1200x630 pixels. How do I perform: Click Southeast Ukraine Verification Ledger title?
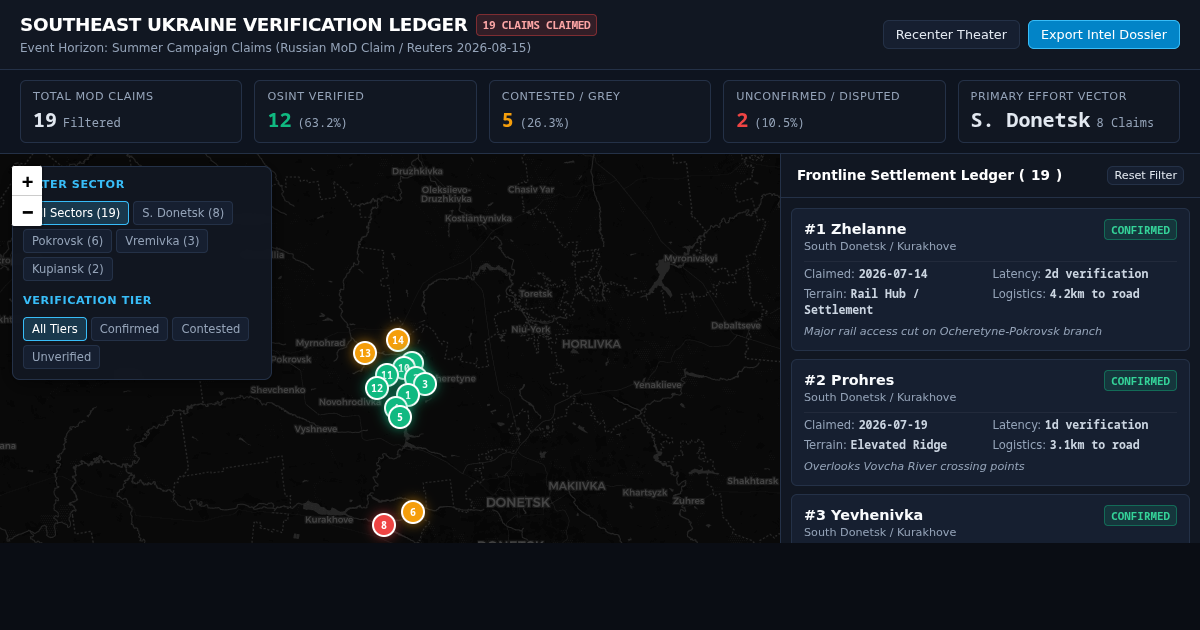pos(244,25)
